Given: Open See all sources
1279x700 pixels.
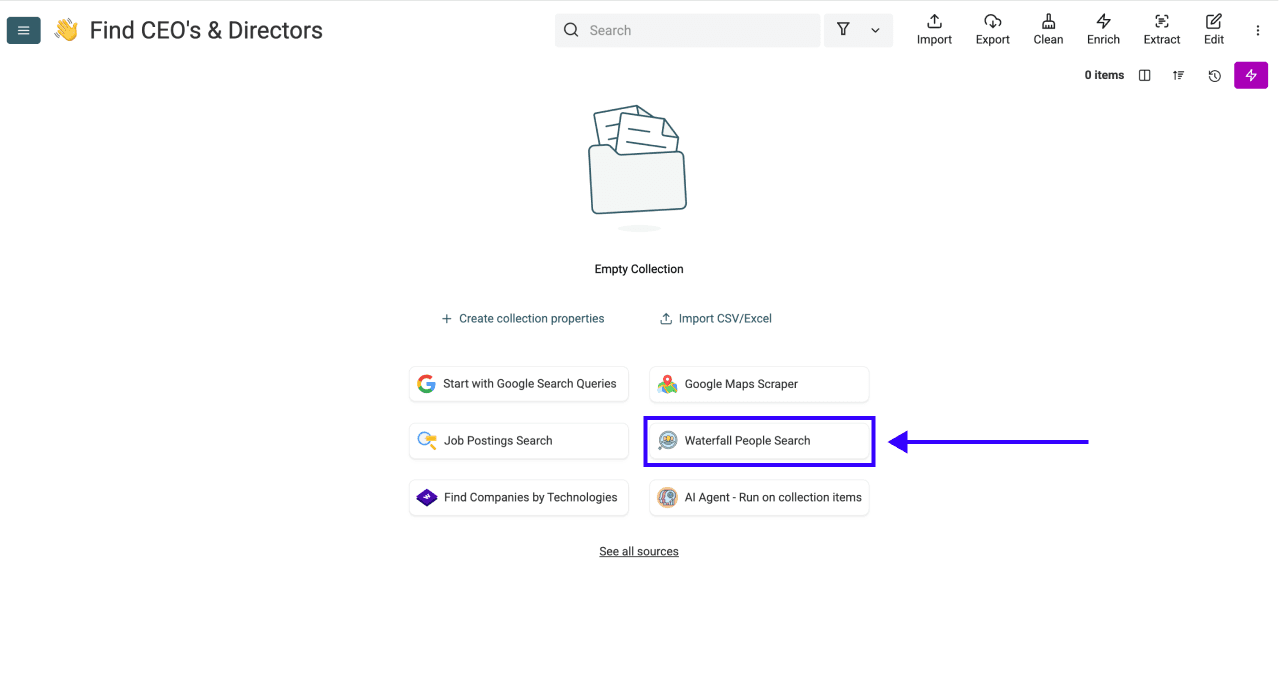Looking at the screenshot, I should (638, 551).
